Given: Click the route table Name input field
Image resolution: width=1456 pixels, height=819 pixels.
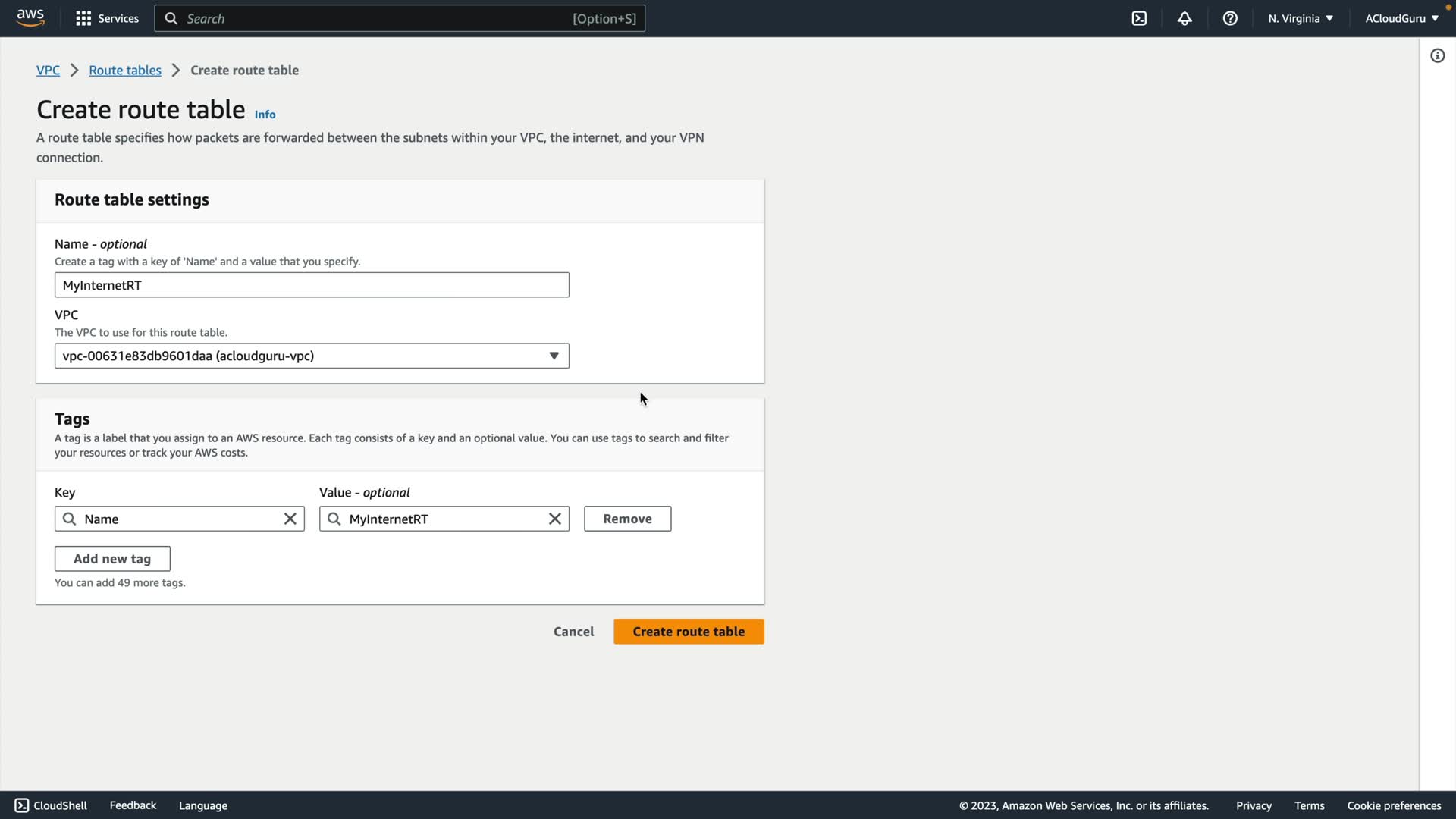Looking at the screenshot, I should [x=312, y=285].
